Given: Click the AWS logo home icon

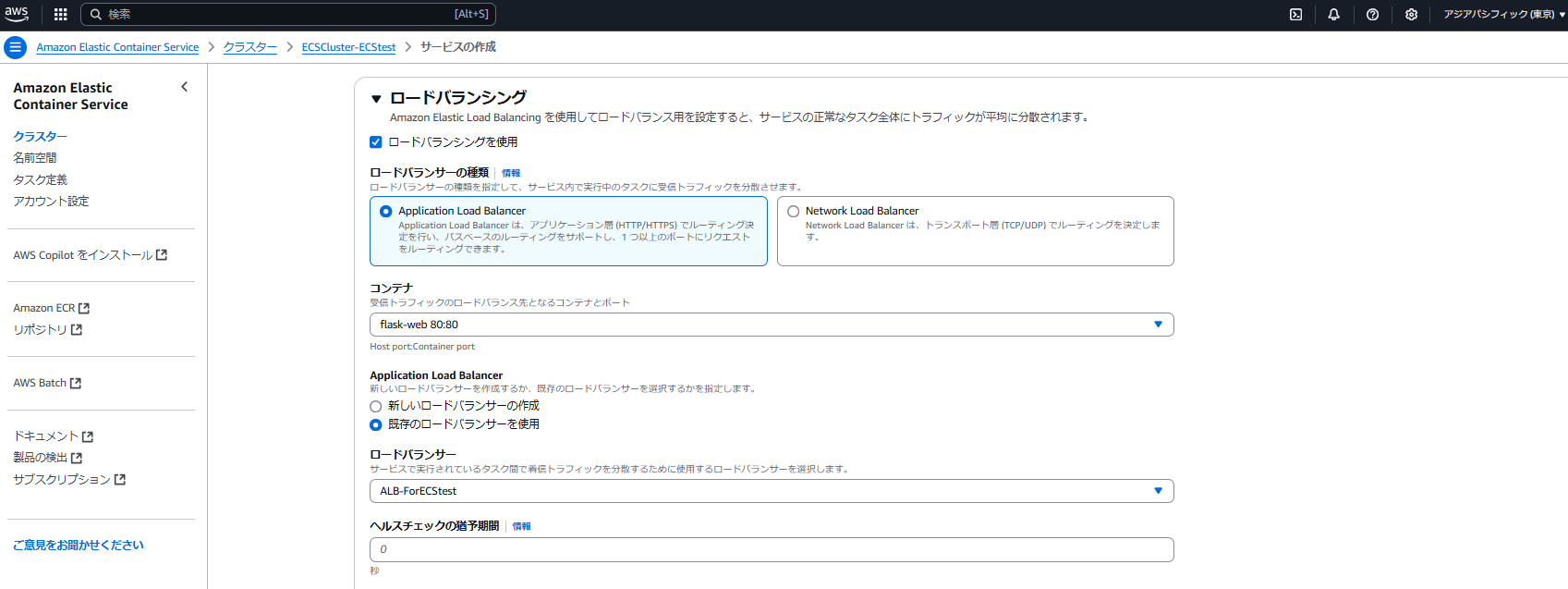Looking at the screenshot, I should 17,14.
